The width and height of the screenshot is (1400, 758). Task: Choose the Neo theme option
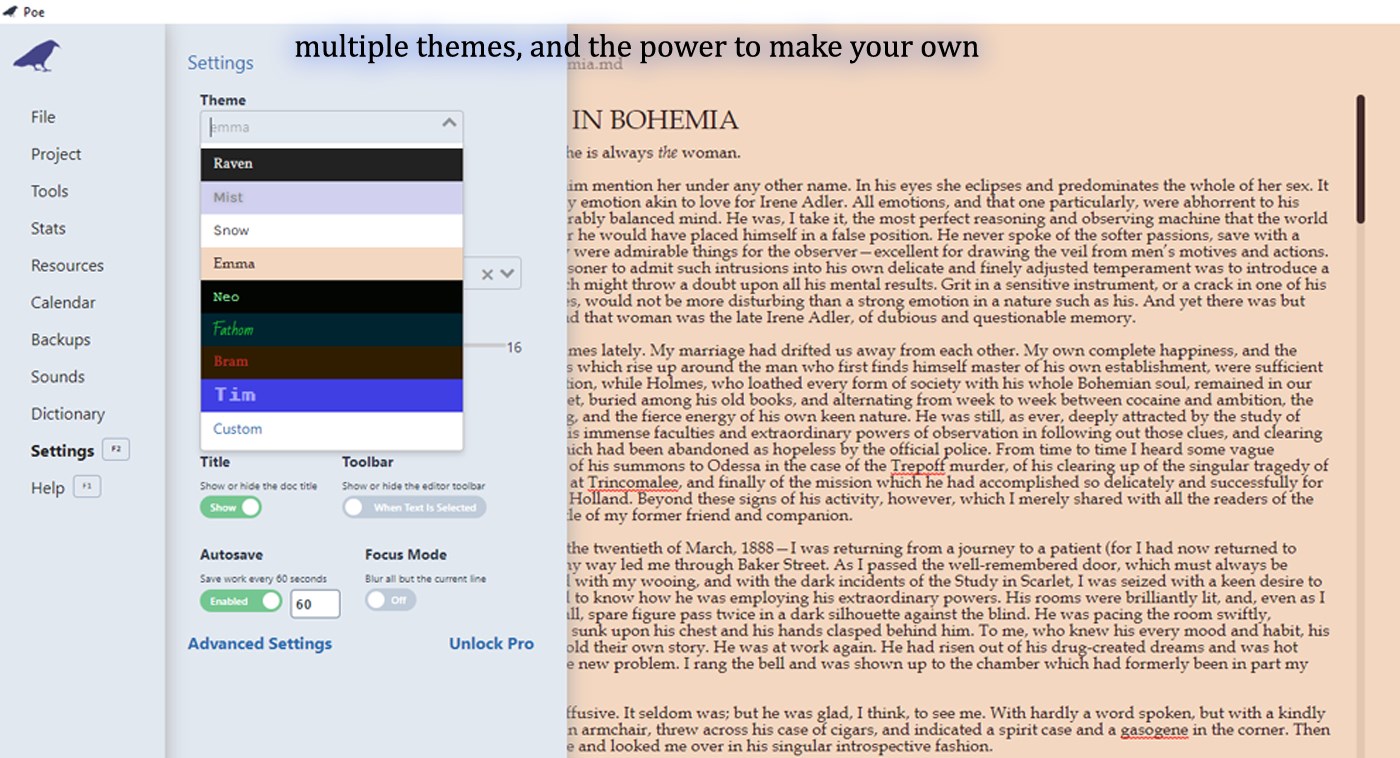(332, 296)
